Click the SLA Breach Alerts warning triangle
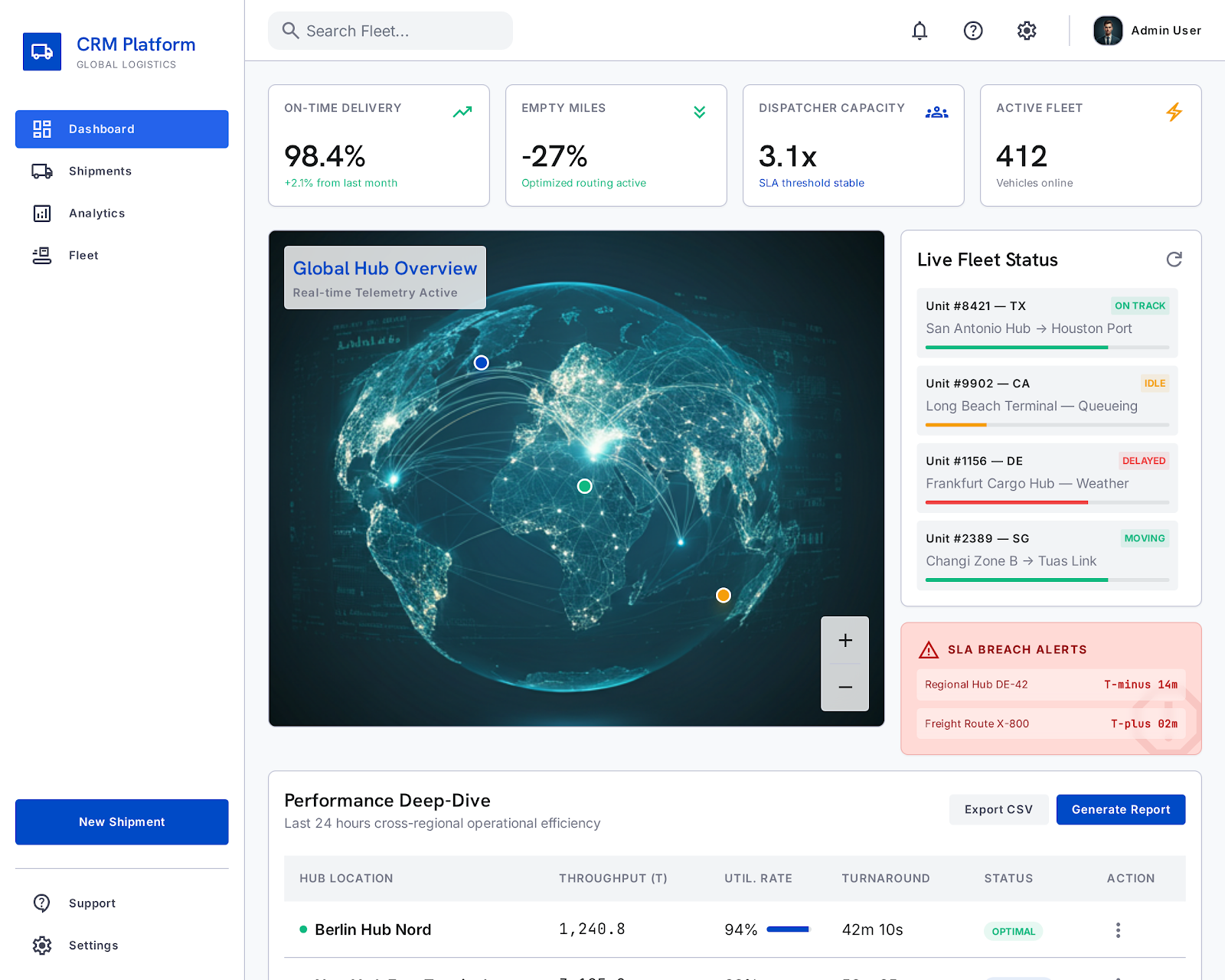1225x980 pixels. click(x=929, y=650)
